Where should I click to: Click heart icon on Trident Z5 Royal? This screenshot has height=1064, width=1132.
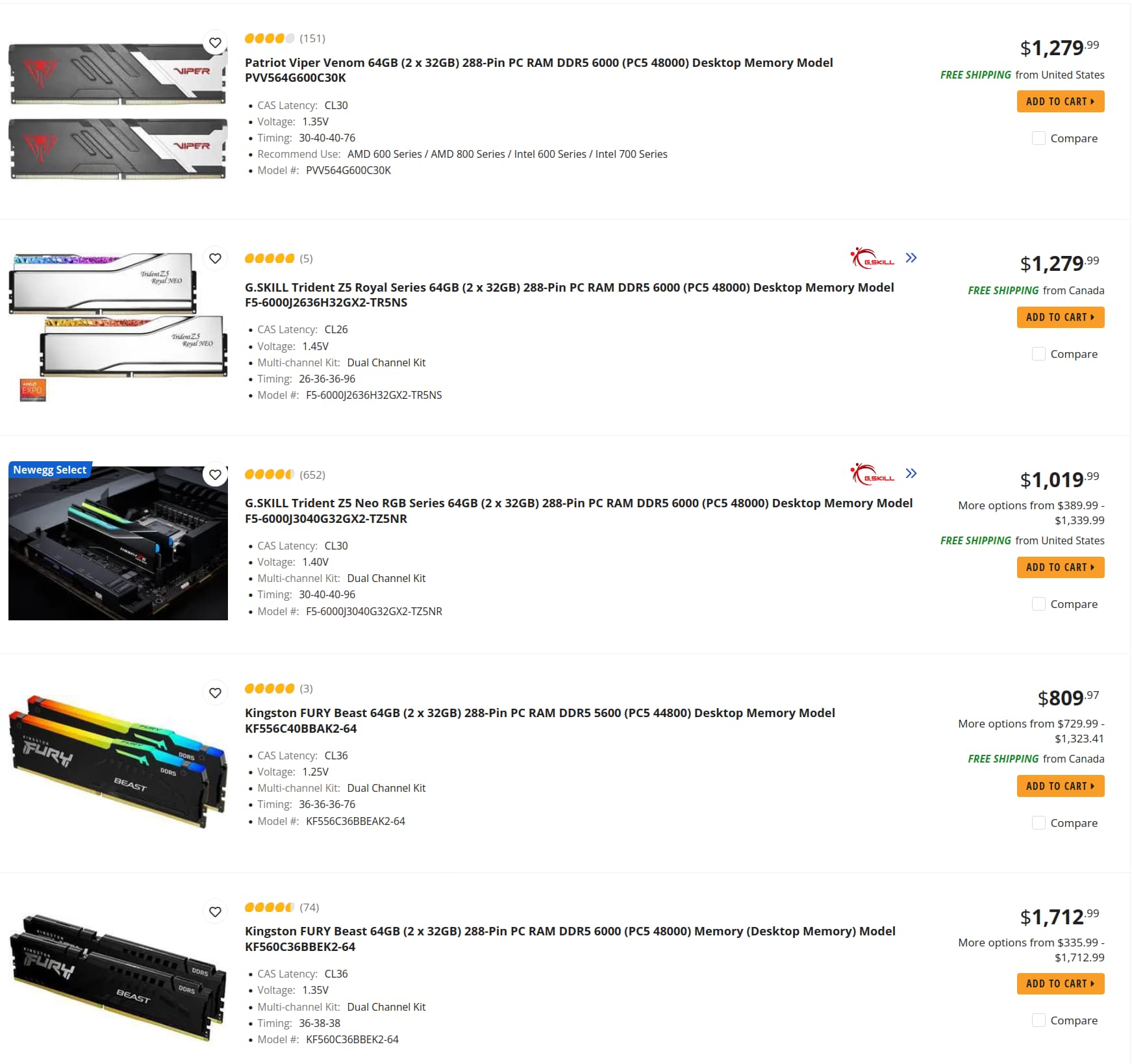[x=215, y=259]
